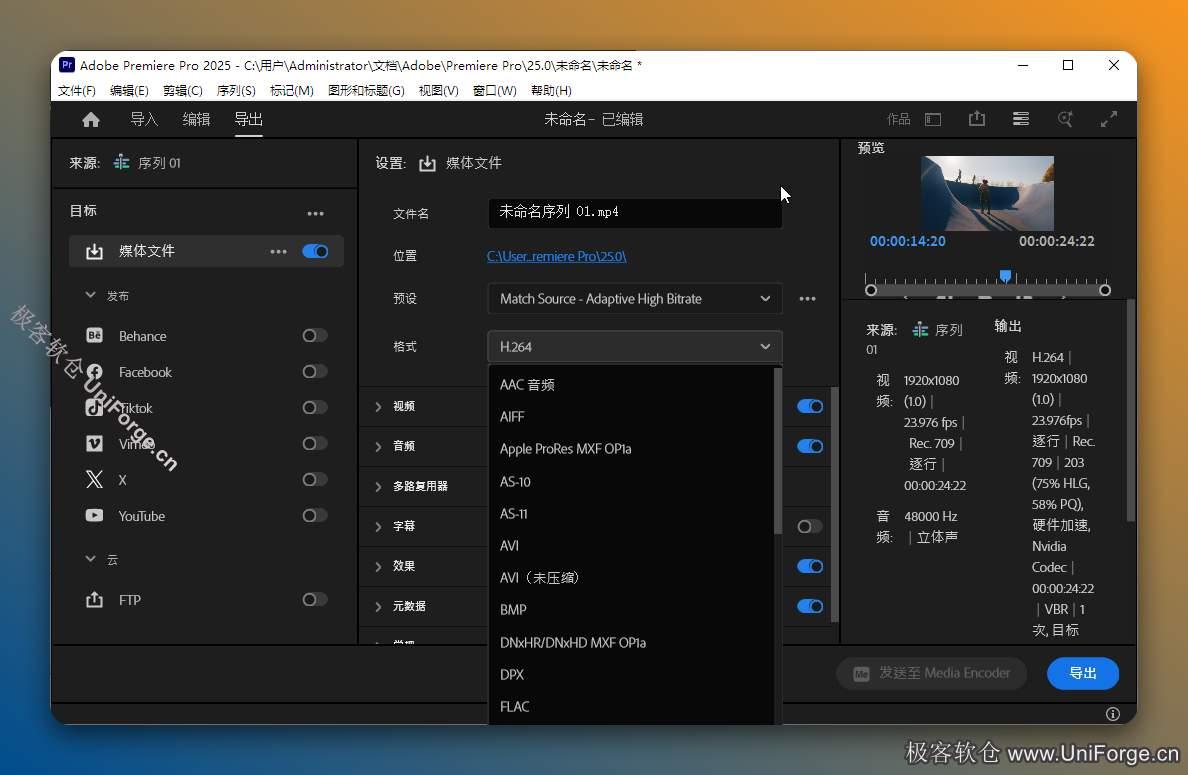Open the 编辑(E) menu

tap(129, 90)
